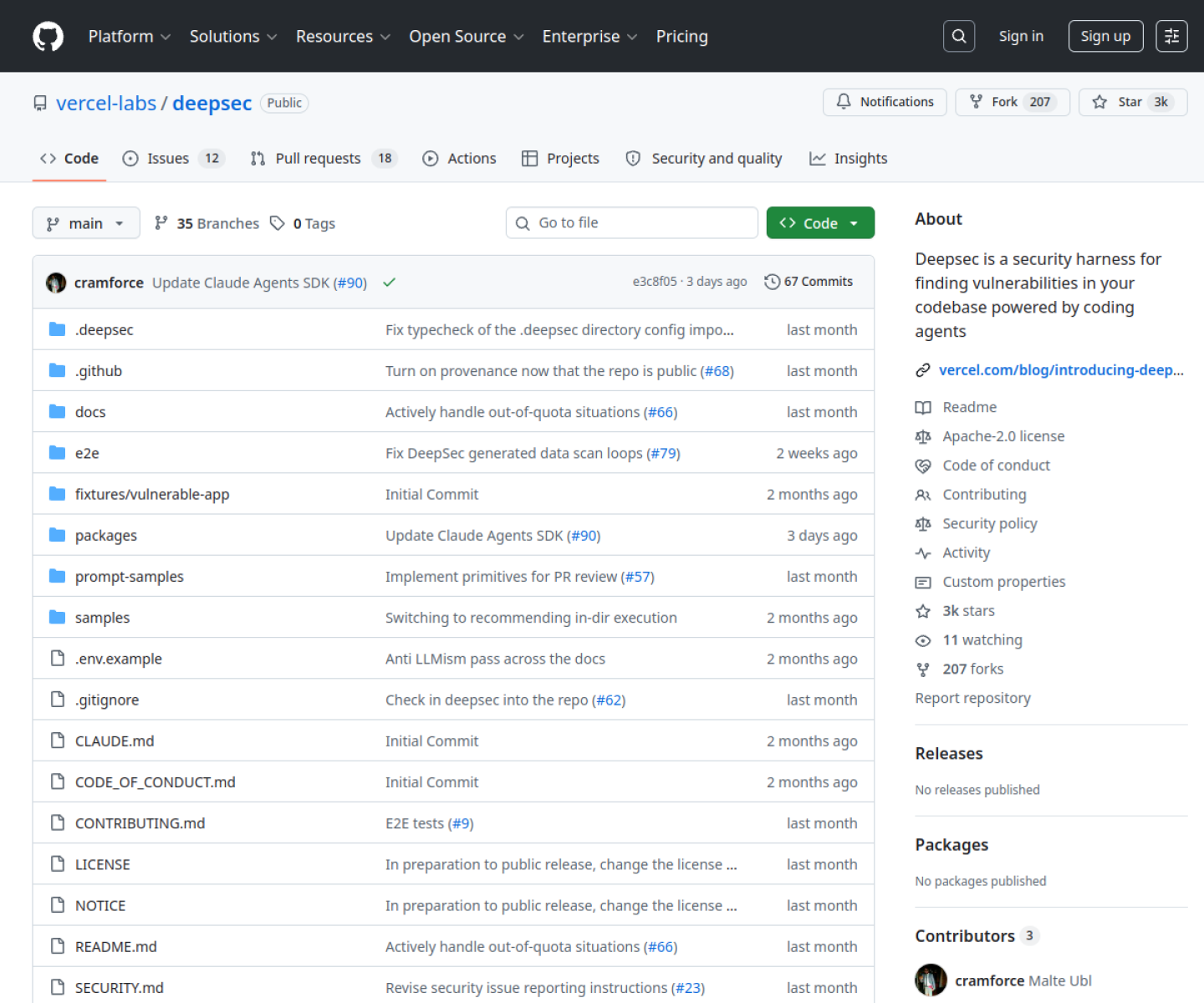Open the Actions tab

(x=460, y=159)
